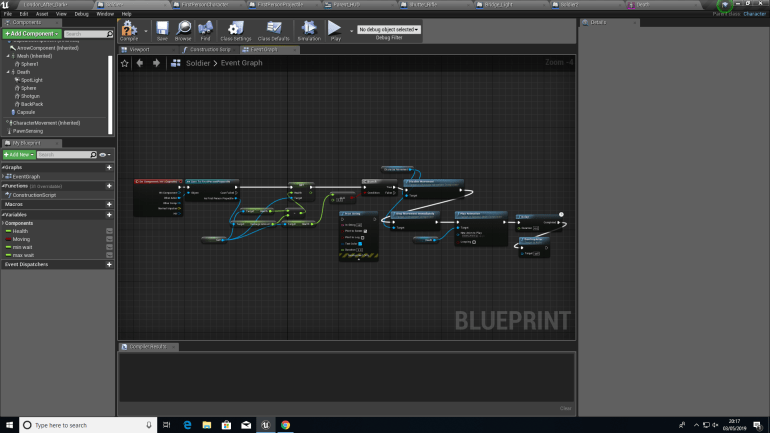Save the Soldier blueprint

coord(162,30)
